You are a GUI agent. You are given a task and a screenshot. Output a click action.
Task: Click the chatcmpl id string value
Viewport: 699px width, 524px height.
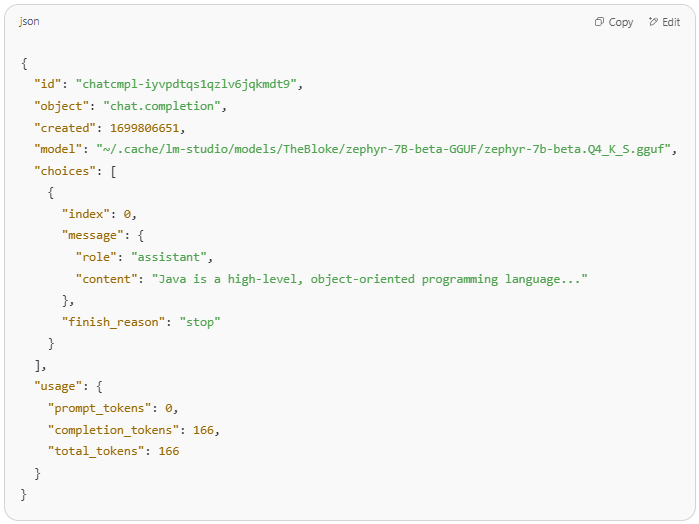coord(186,84)
